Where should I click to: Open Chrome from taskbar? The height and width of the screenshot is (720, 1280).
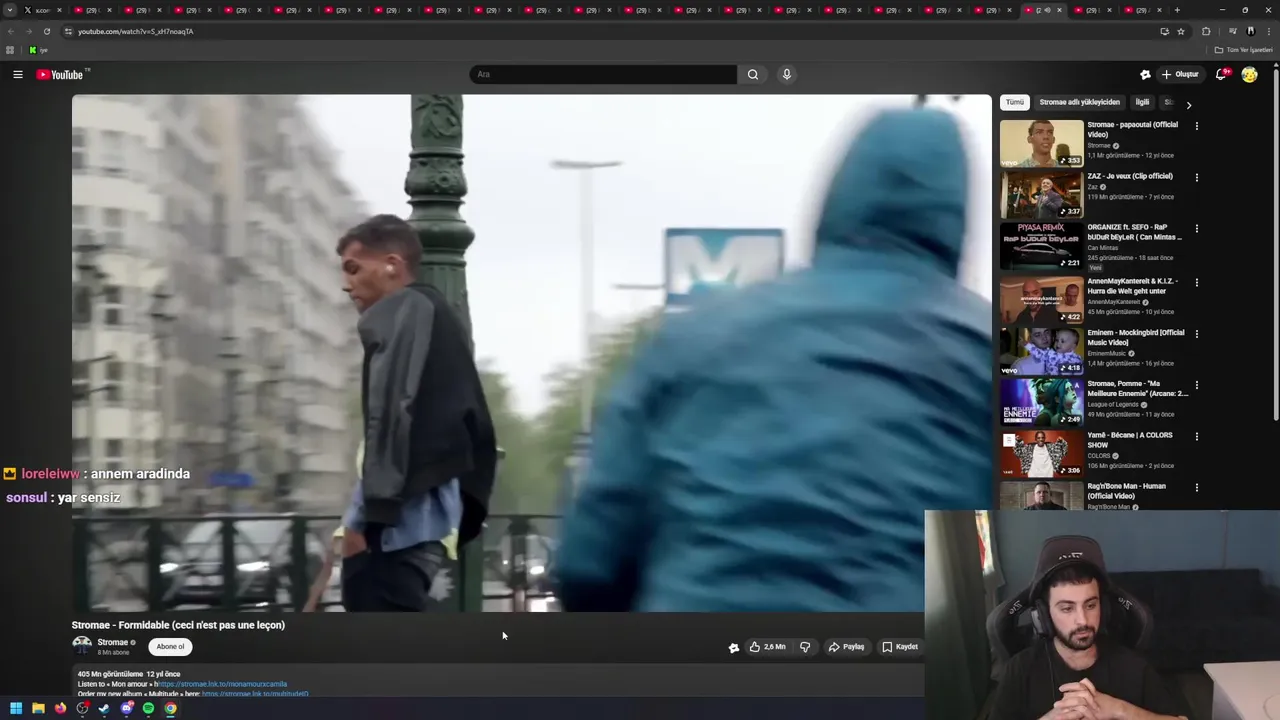170,708
